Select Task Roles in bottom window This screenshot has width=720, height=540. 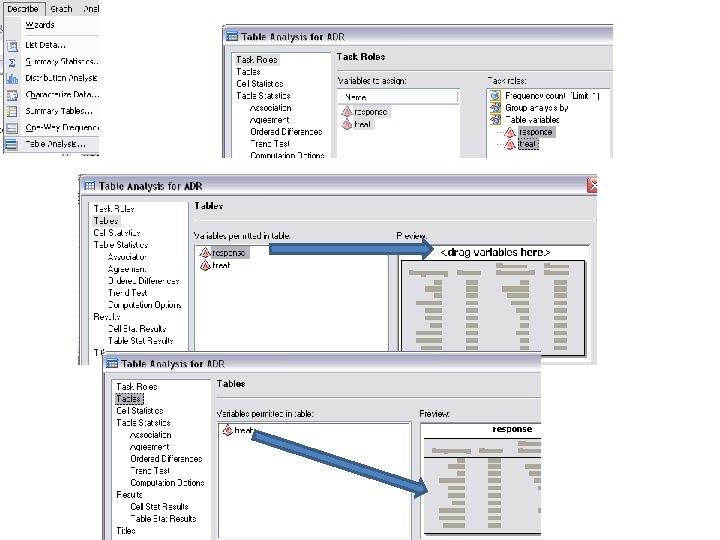[x=137, y=387]
